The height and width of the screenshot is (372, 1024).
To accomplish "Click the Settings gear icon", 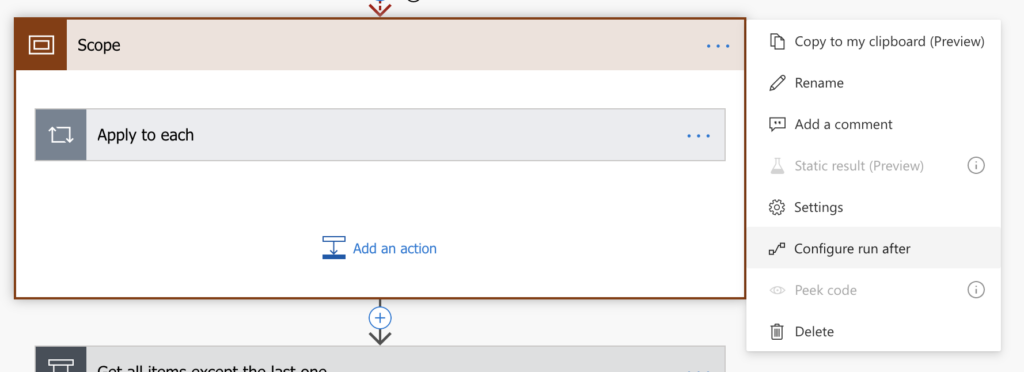I will click(776, 208).
